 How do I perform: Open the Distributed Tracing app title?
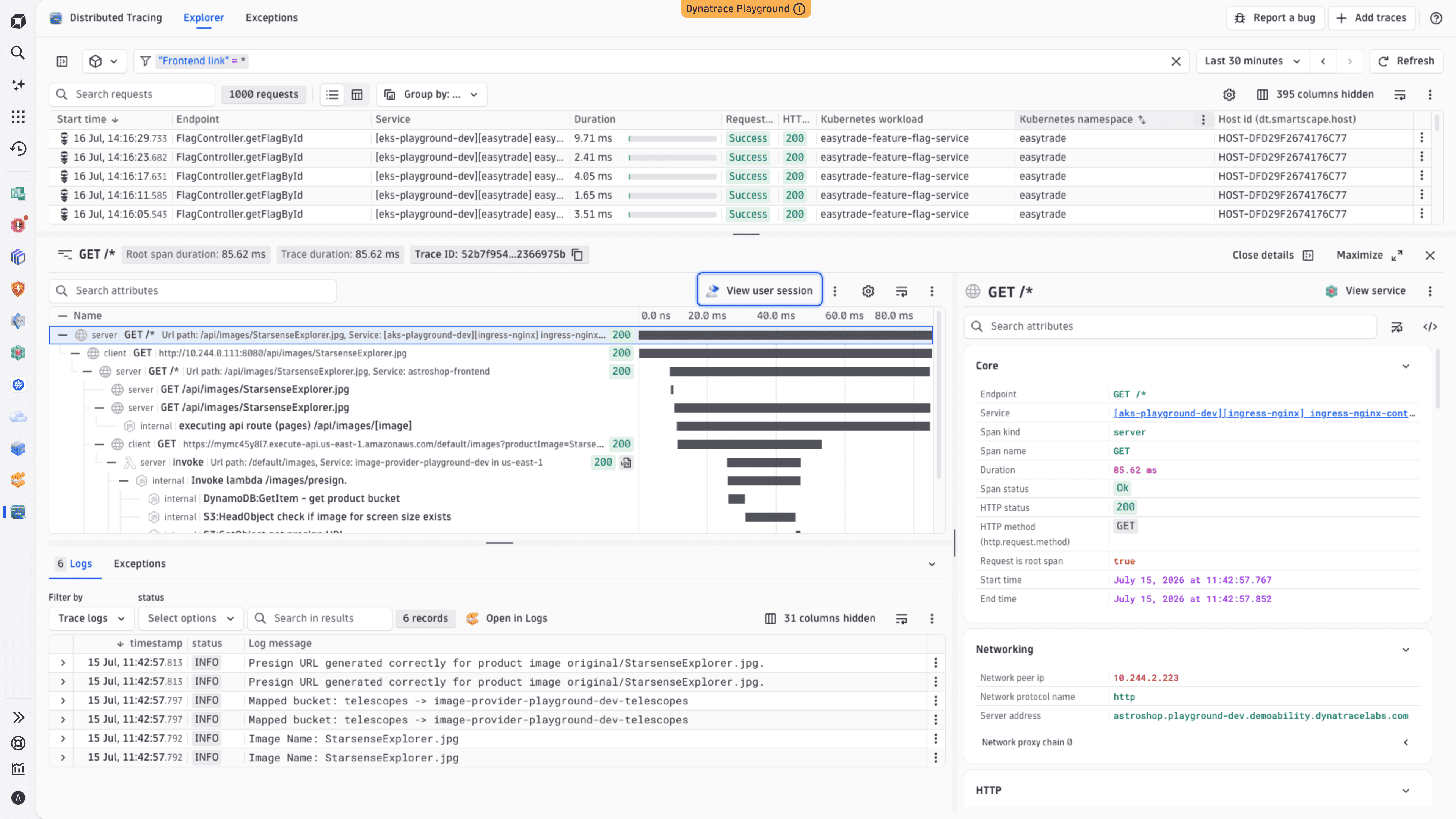point(115,17)
